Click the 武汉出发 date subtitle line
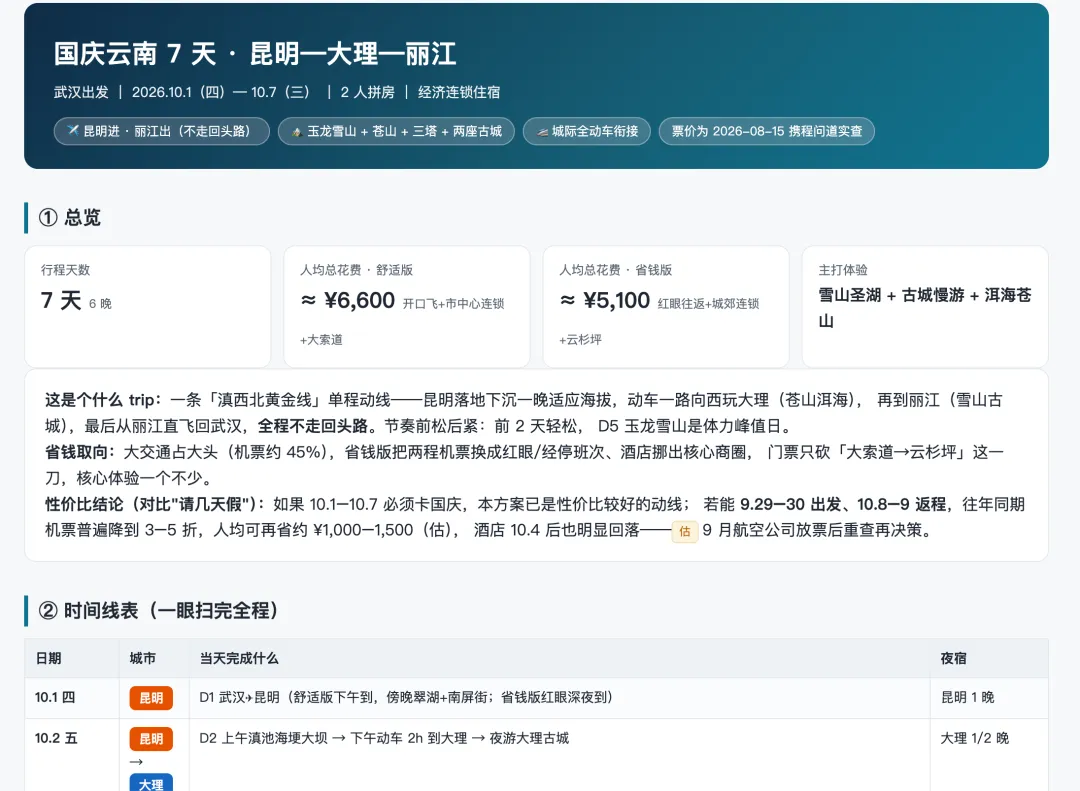The width and height of the screenshot is (1080, 791). [x=277, y=92]
